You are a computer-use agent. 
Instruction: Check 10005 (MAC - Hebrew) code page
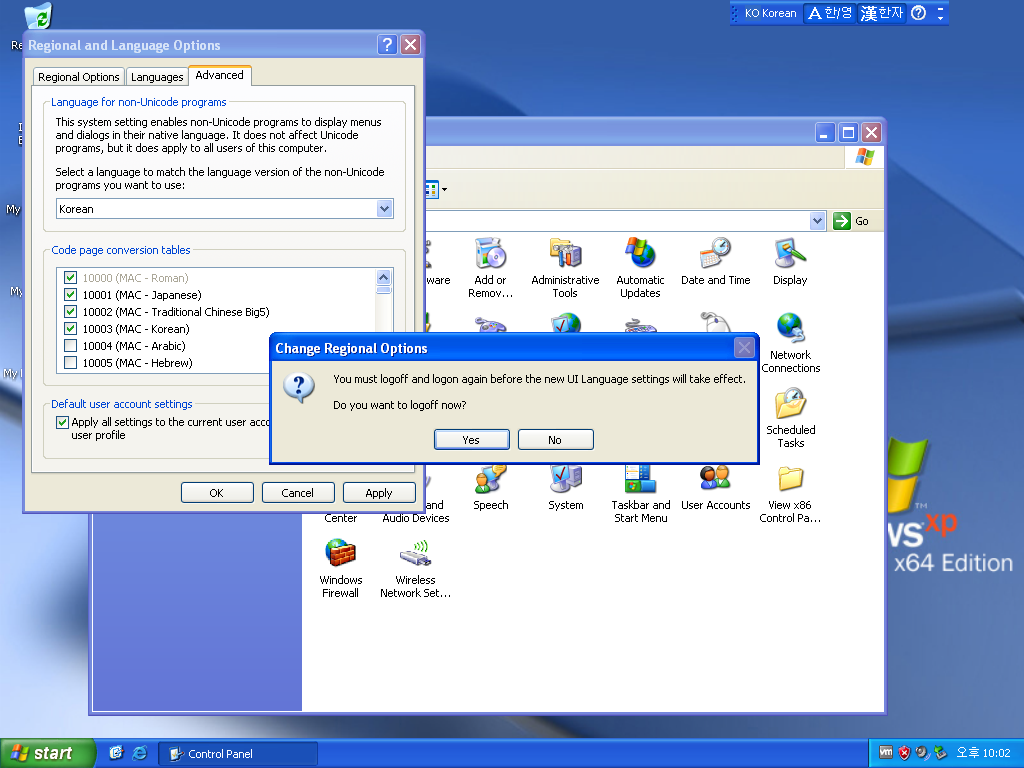tap(71, 362)
